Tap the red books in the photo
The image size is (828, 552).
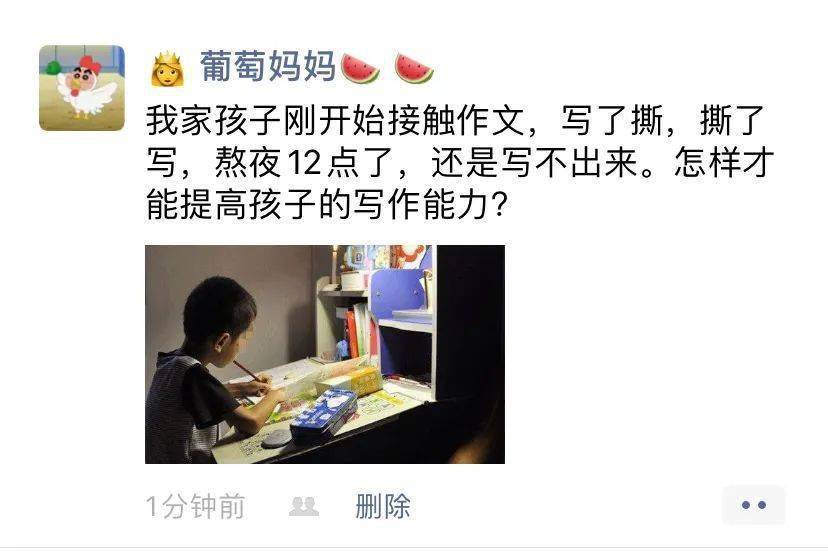(353, 333)
